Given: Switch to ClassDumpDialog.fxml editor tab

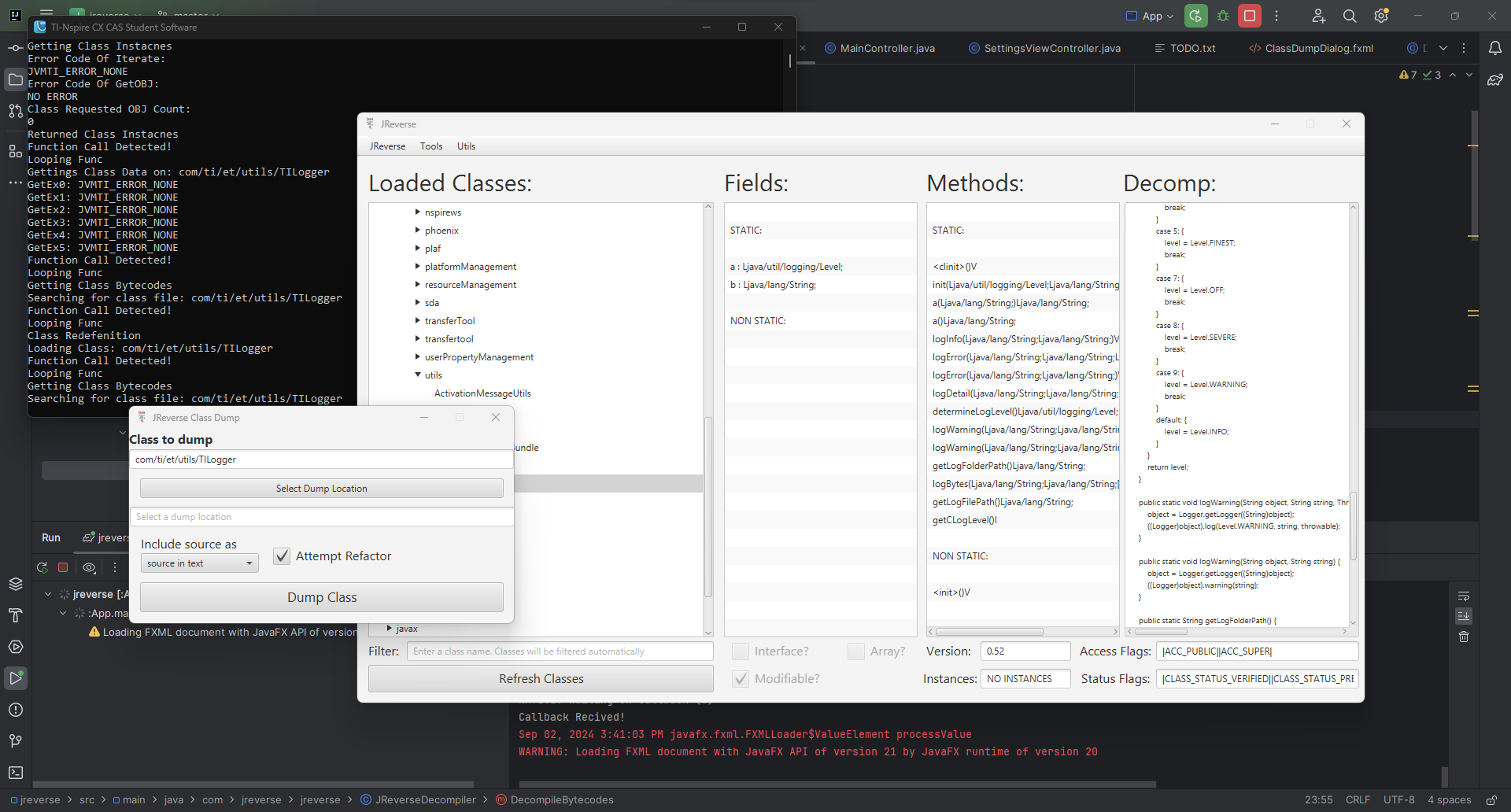Looking at the screenshot, I should [1311, 48].
